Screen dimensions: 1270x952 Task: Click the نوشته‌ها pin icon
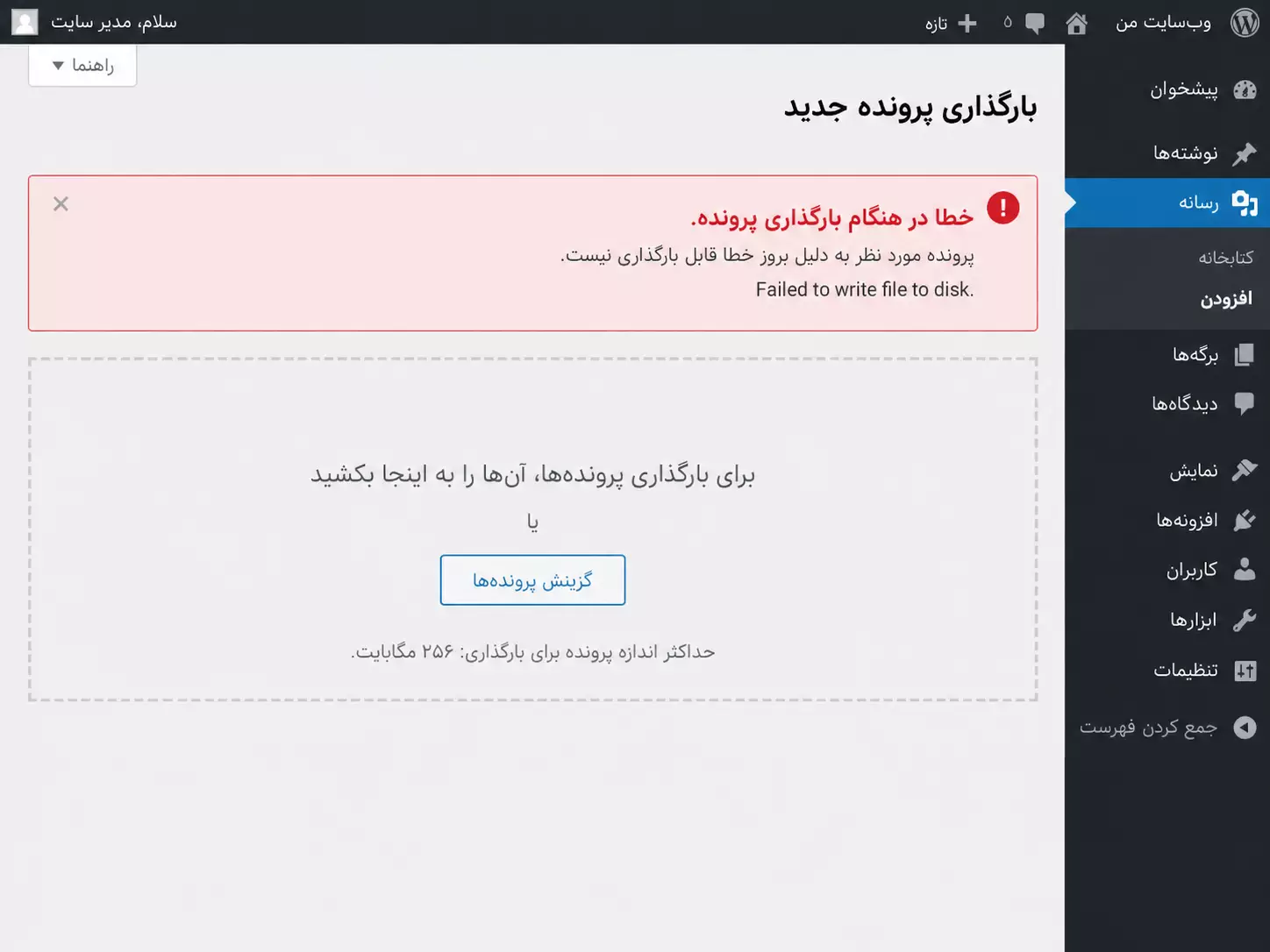[x=1245, y=153]
